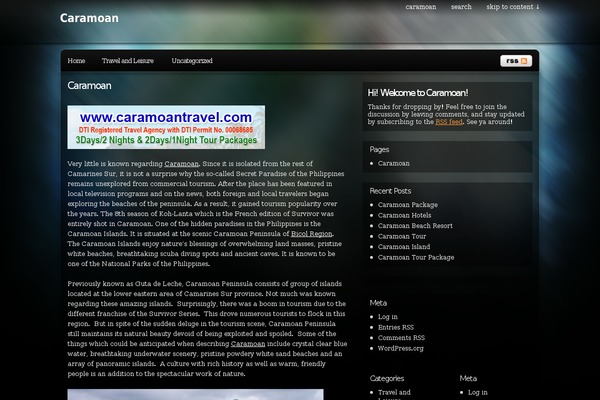
Task: Open Uncategorized menu item
Action: point(192,60)
